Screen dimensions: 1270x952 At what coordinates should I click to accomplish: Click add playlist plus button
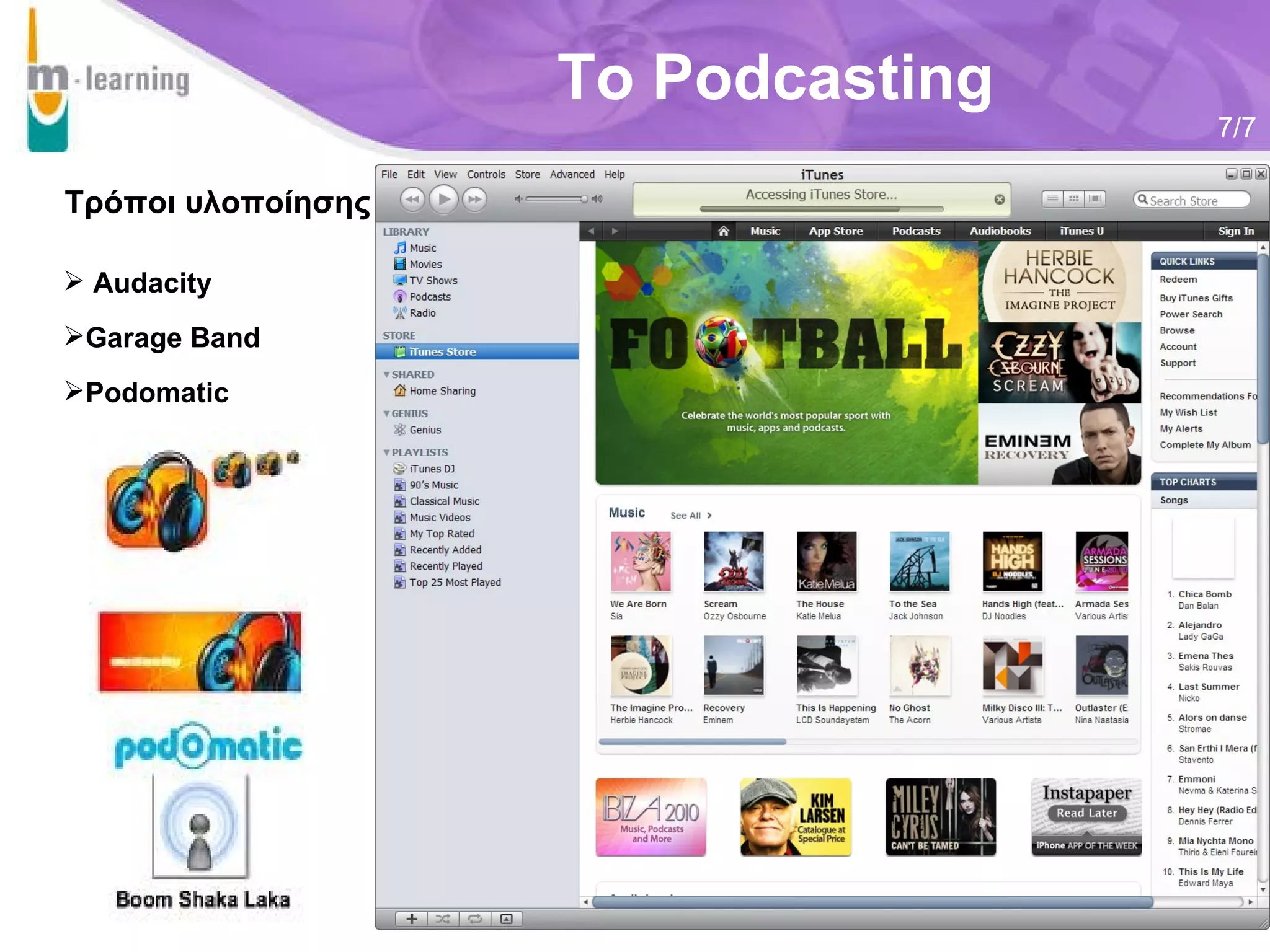(x=412, y=919)
